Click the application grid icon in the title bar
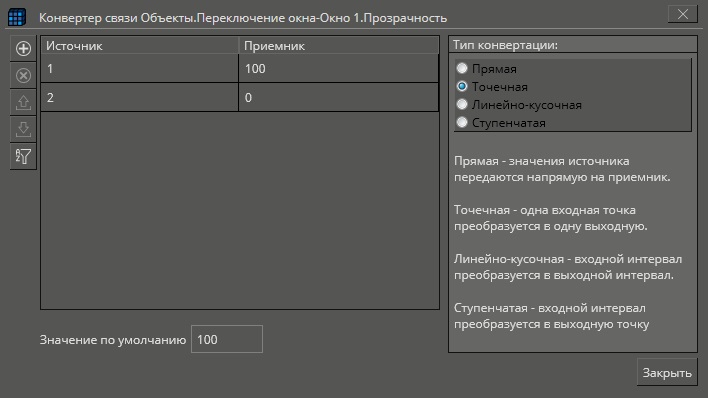Screen dimensions: 708x398 point(17,17)
